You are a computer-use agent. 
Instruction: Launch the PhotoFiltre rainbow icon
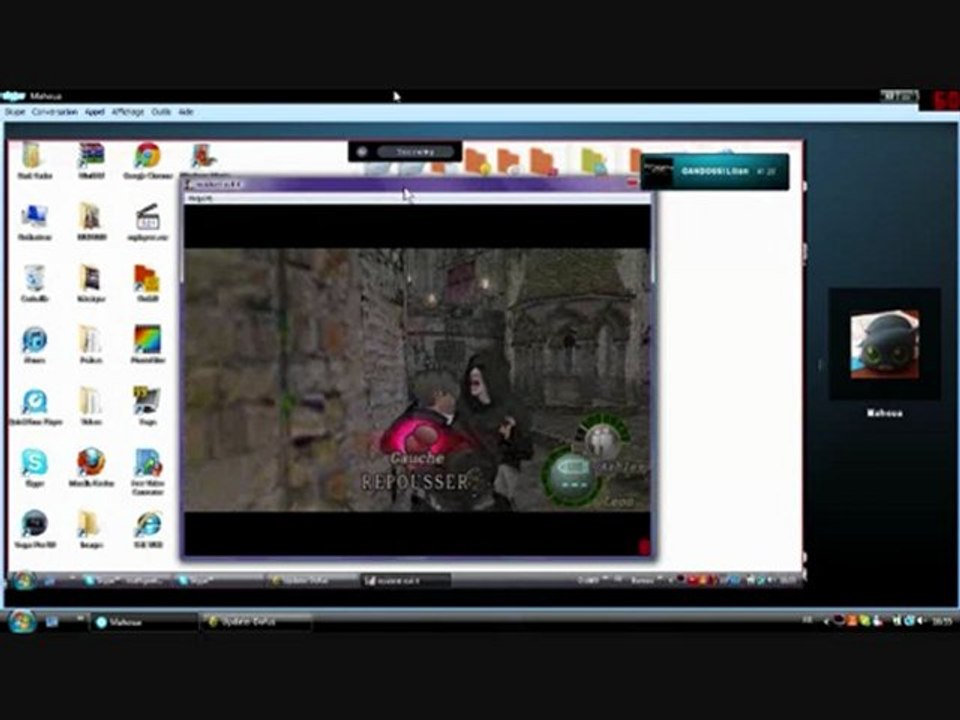point(148,344)
